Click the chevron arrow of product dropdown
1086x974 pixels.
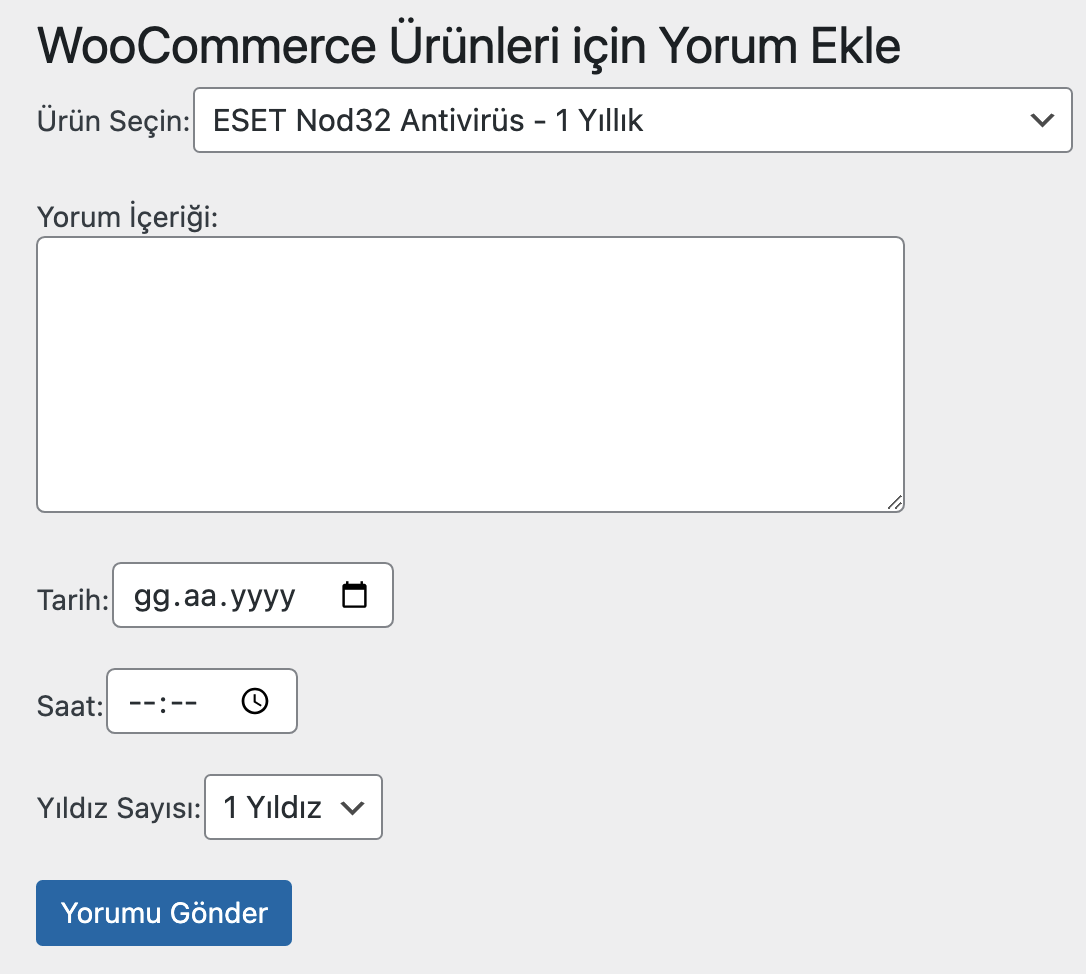tap(1042, 121)
